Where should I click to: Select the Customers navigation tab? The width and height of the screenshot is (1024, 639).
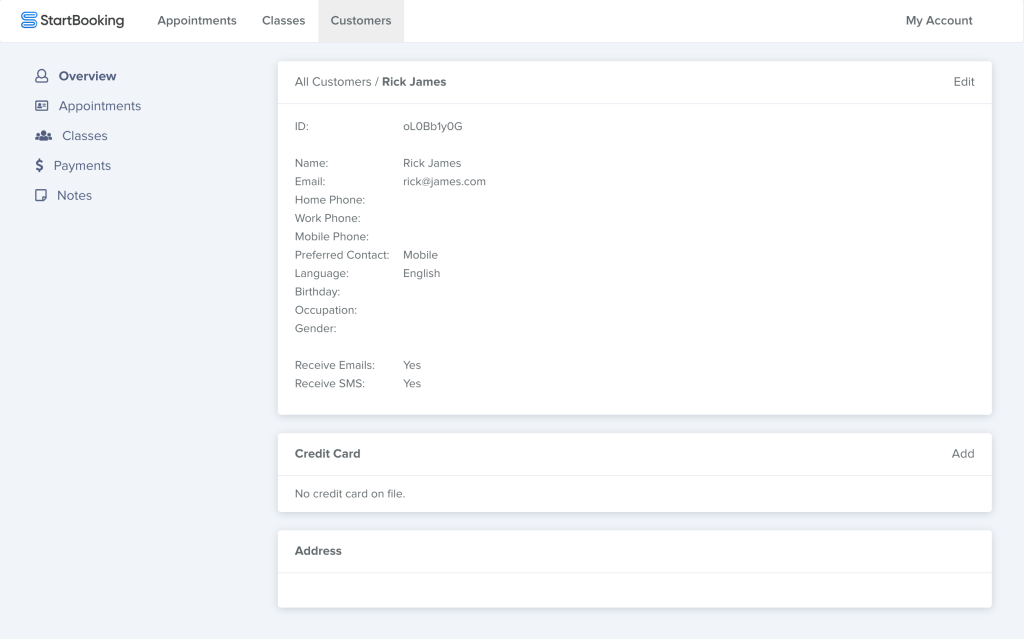(361, 21)
